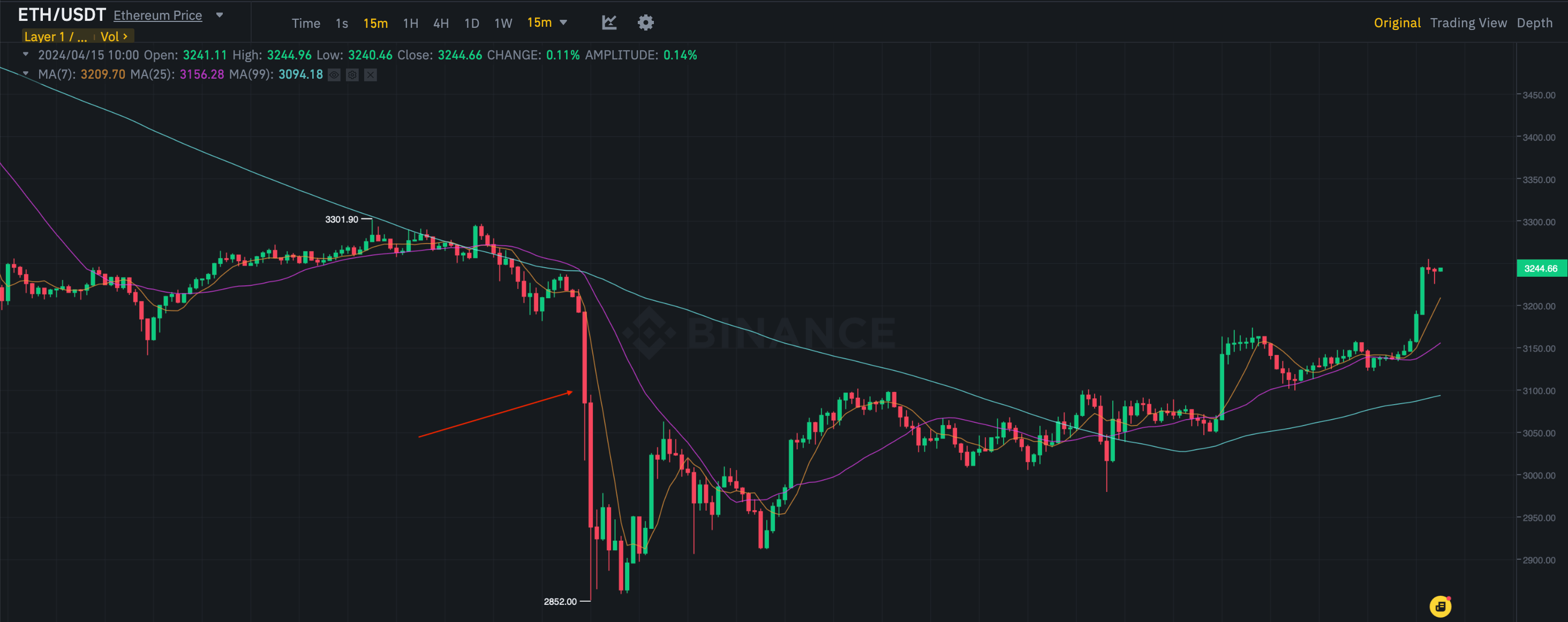Image resolution: width=1568 pixels, height=622 pixels.
Task: Collapse the MA indicator row arrow
Action: pos(26,74)
